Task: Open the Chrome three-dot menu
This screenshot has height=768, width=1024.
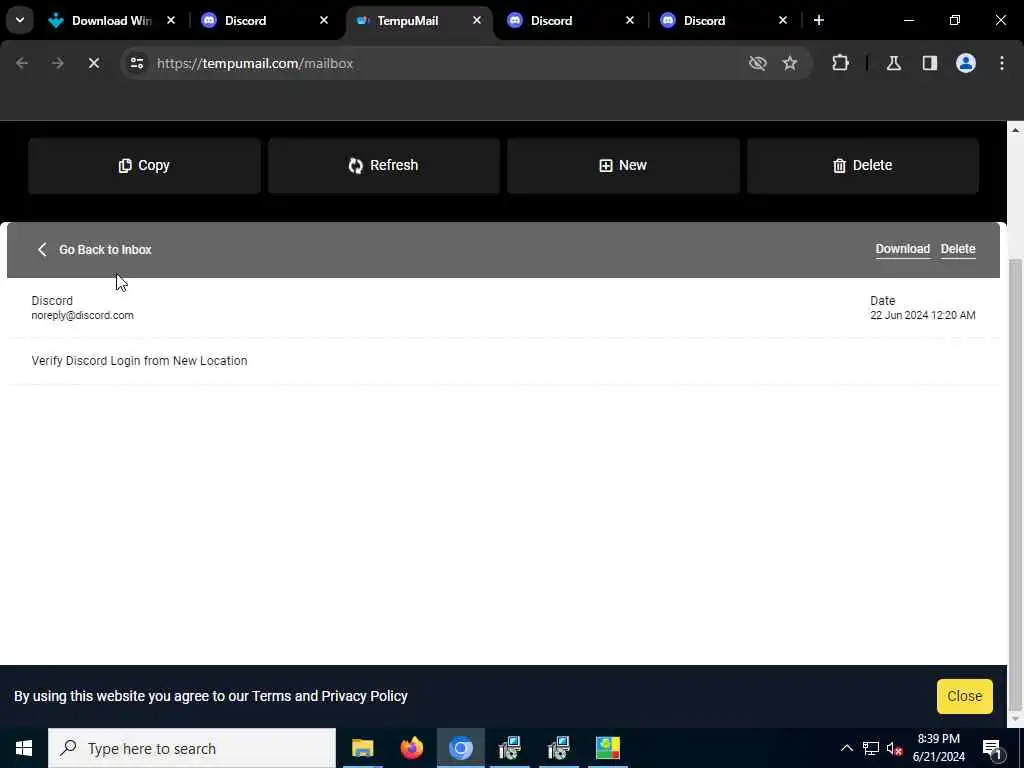Action: click(x=1002, y=63)
